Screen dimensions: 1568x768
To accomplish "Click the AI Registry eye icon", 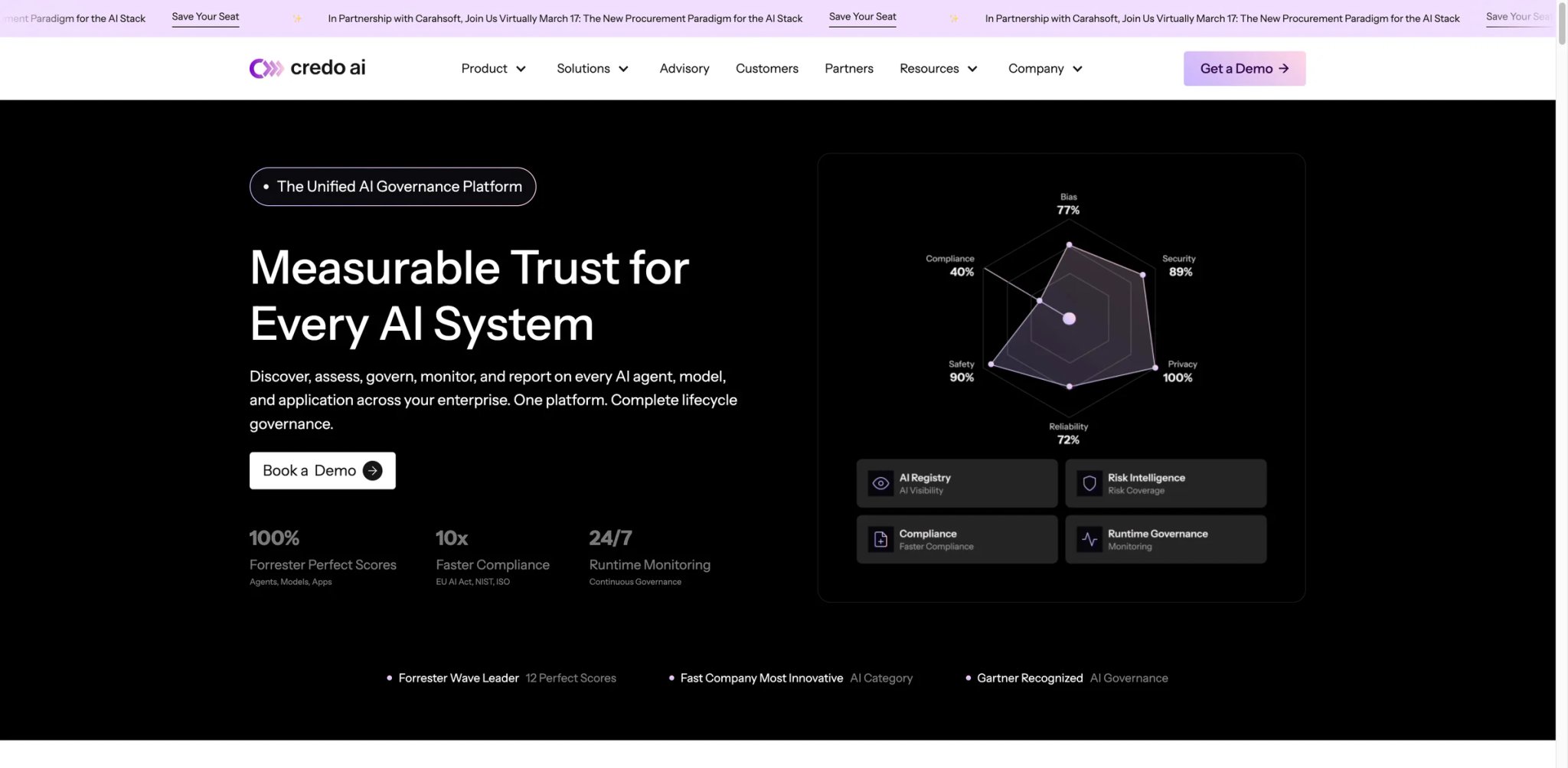I will click(880, 483).
